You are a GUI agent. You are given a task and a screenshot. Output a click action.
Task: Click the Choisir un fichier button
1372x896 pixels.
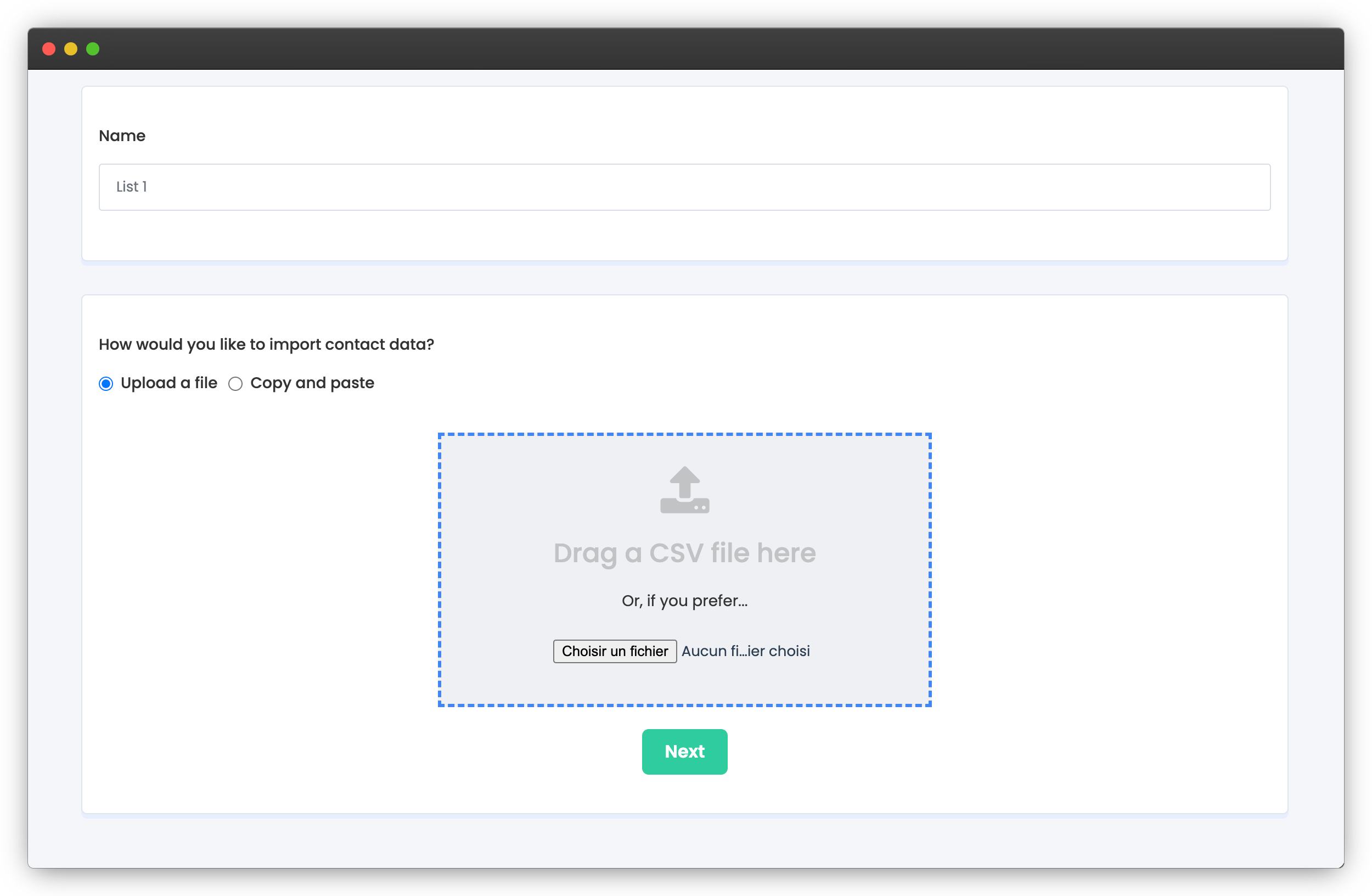tap(615, 651)
